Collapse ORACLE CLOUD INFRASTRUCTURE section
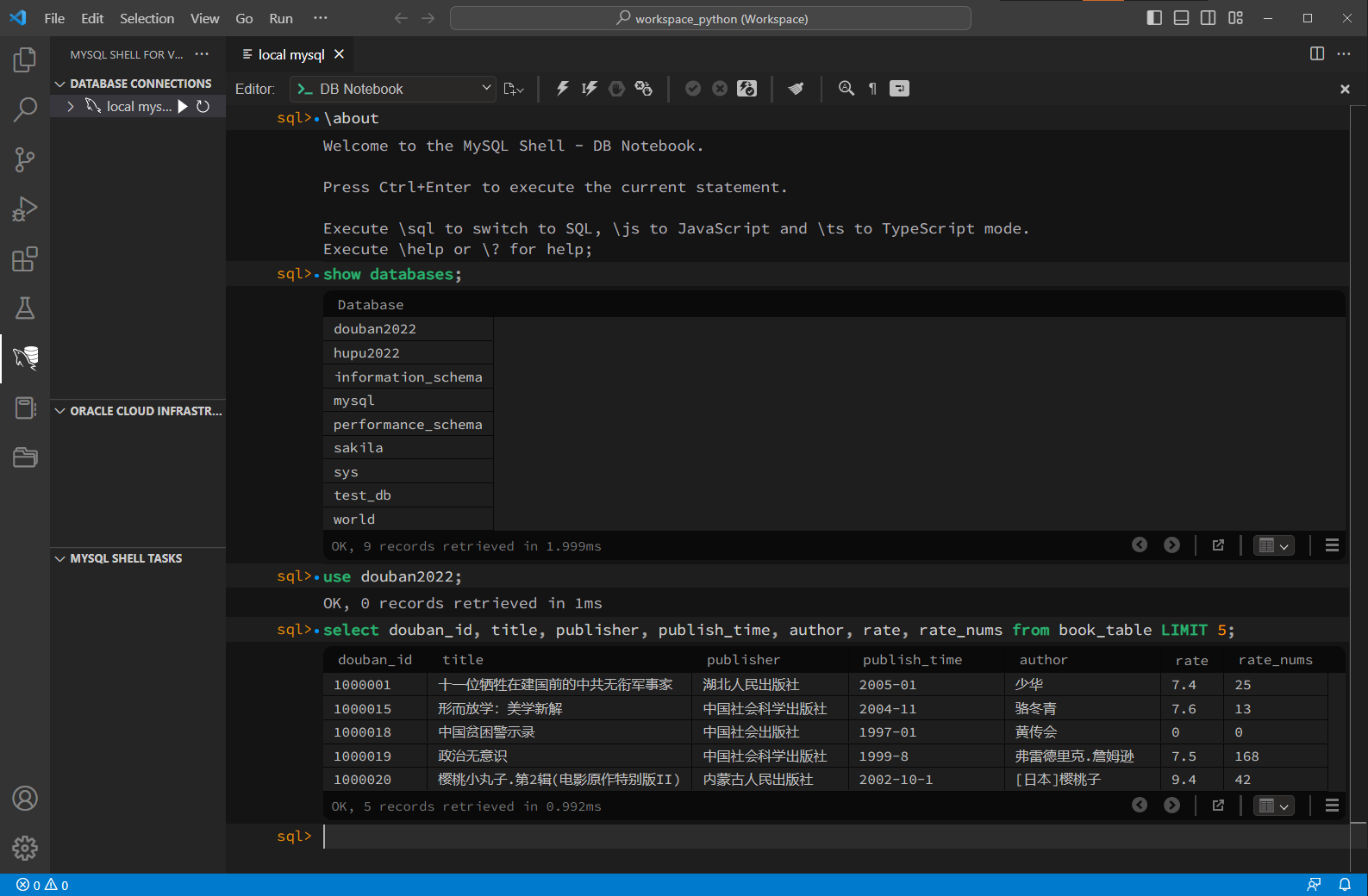1368x896 pixels. pyautogui.click(x=138, y=411)
